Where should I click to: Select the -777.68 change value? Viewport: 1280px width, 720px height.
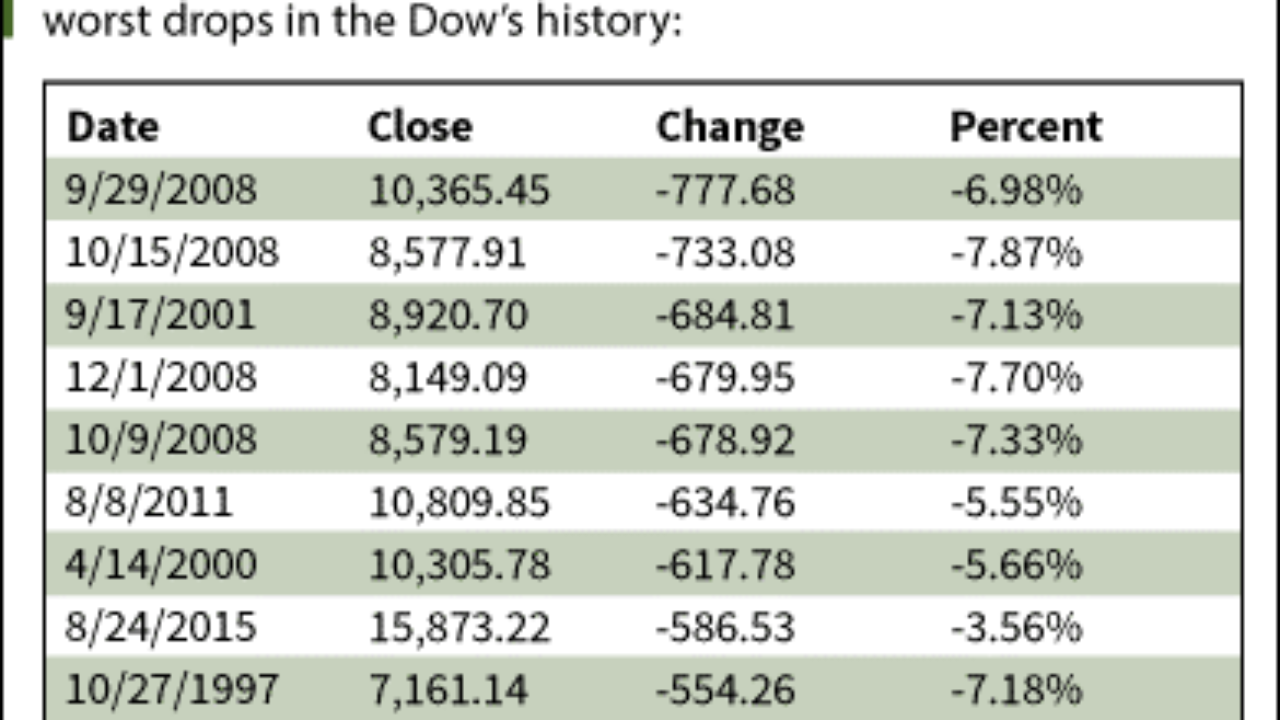click(725, 190)
